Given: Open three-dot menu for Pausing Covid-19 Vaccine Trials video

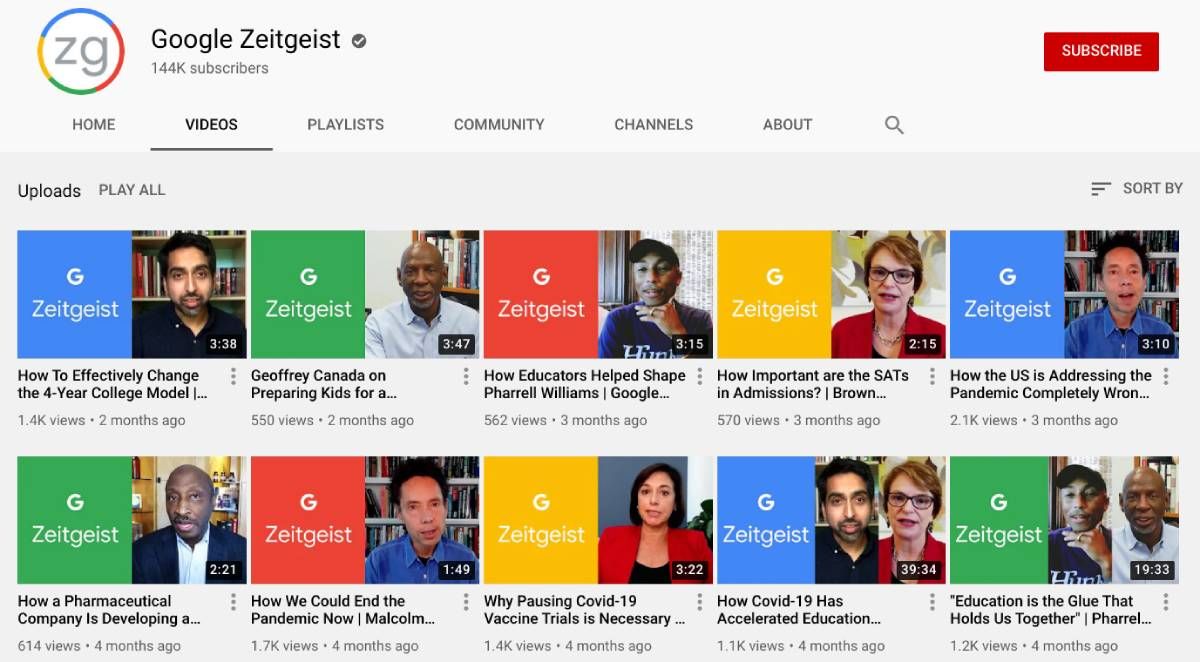Looking at the screenshot, I should 699,602.
